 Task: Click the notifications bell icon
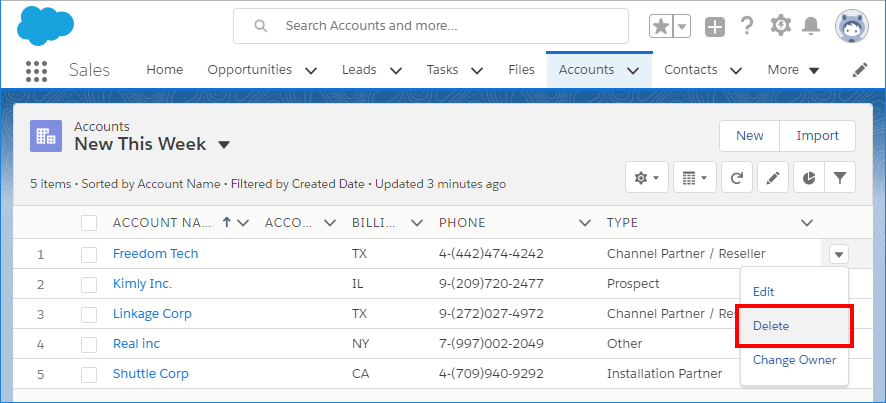pyautogui.click(x=813, y=26)
